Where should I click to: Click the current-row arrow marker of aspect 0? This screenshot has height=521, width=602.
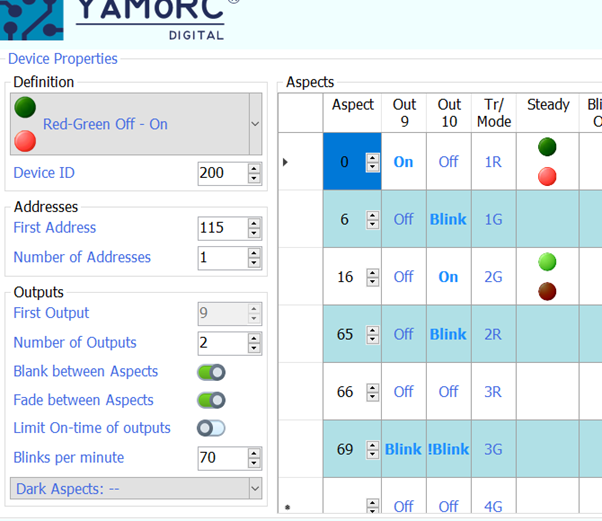point(285,162)
